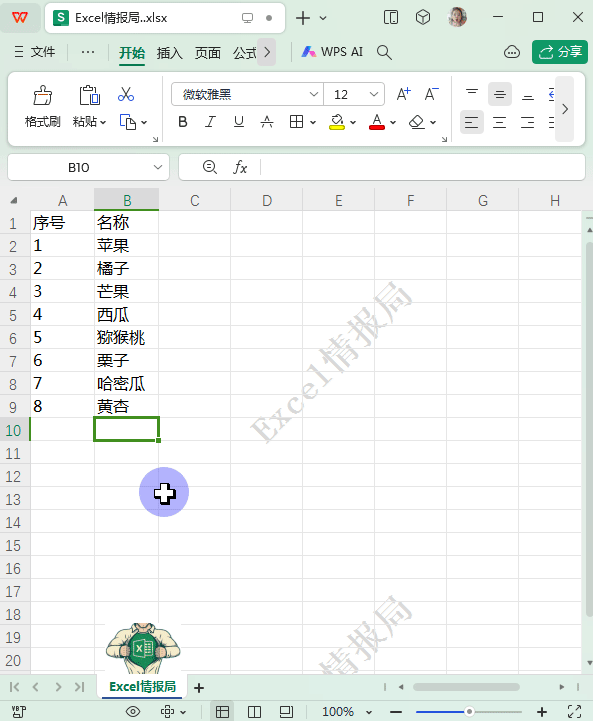Click the sidebar layout icon in title bar

pos(391,17)
